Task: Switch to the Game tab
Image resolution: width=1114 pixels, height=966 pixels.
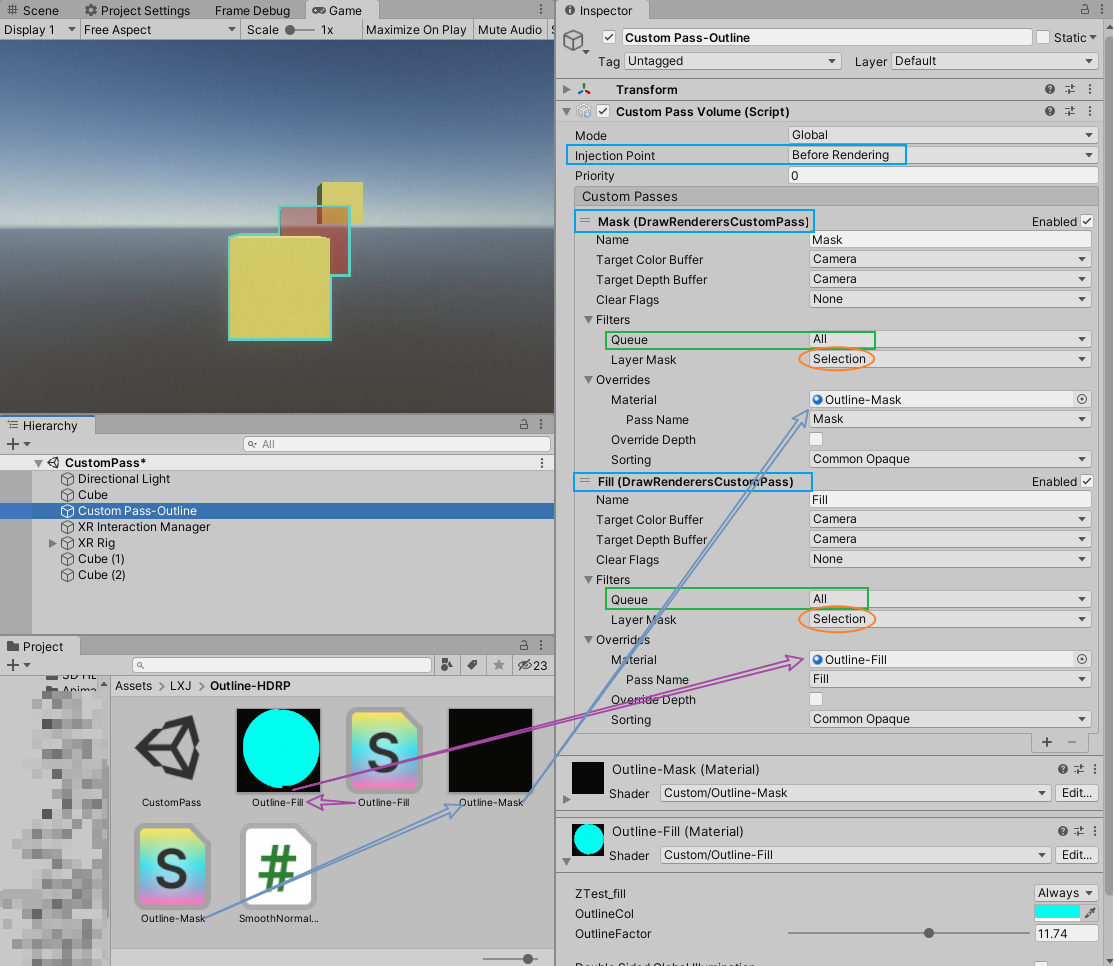Action: click(x=340, y=10)
